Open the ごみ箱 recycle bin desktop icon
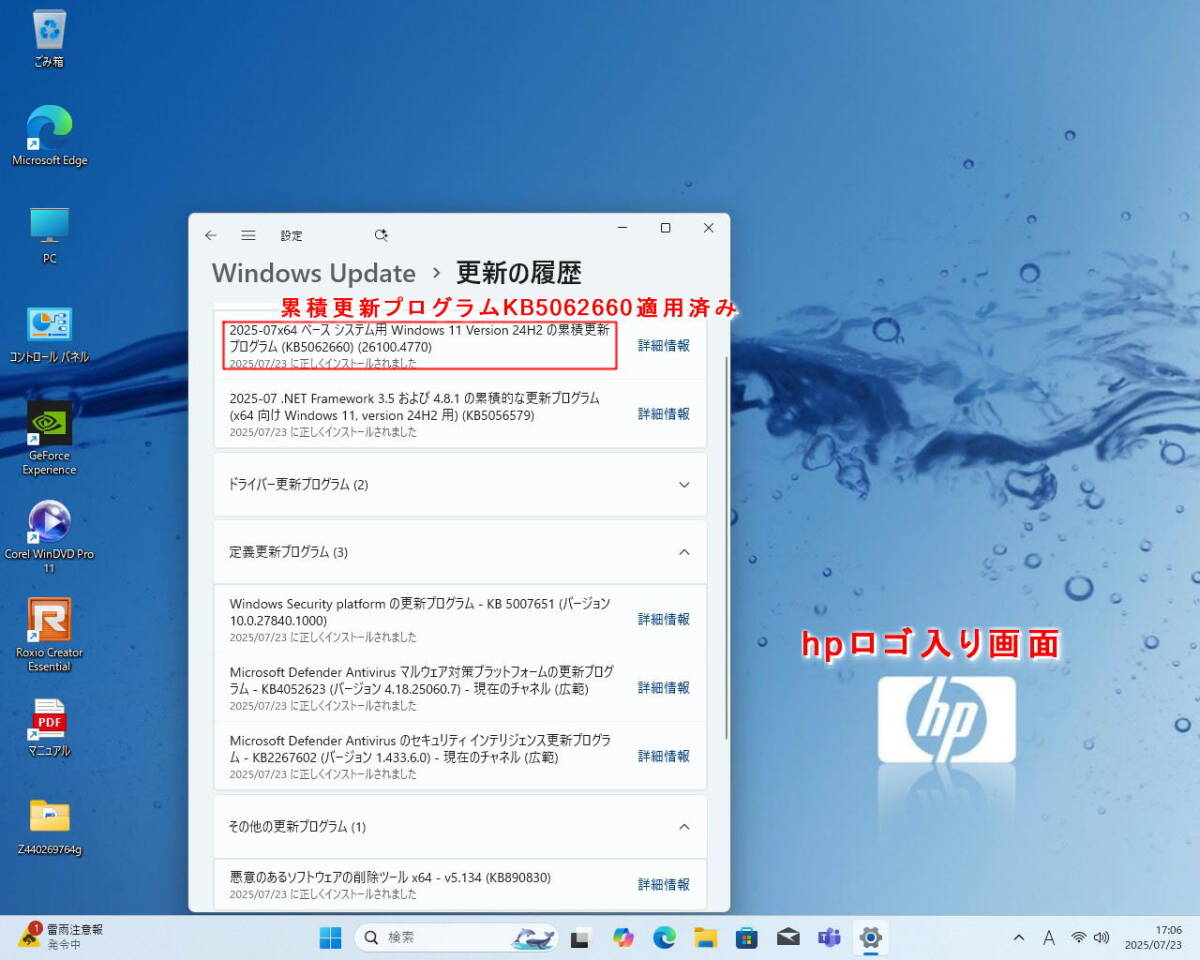Screen dimensions: 1200x960 (x=49, y=40)
